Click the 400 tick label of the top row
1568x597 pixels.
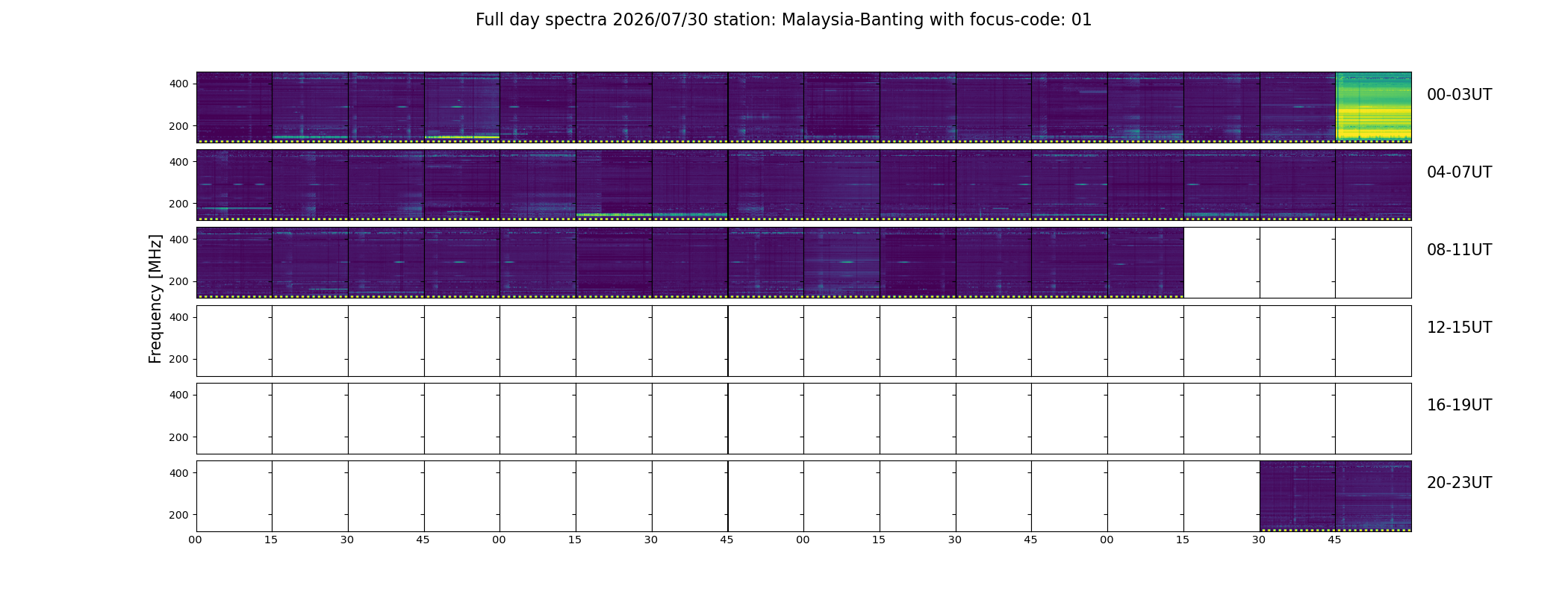178,84
